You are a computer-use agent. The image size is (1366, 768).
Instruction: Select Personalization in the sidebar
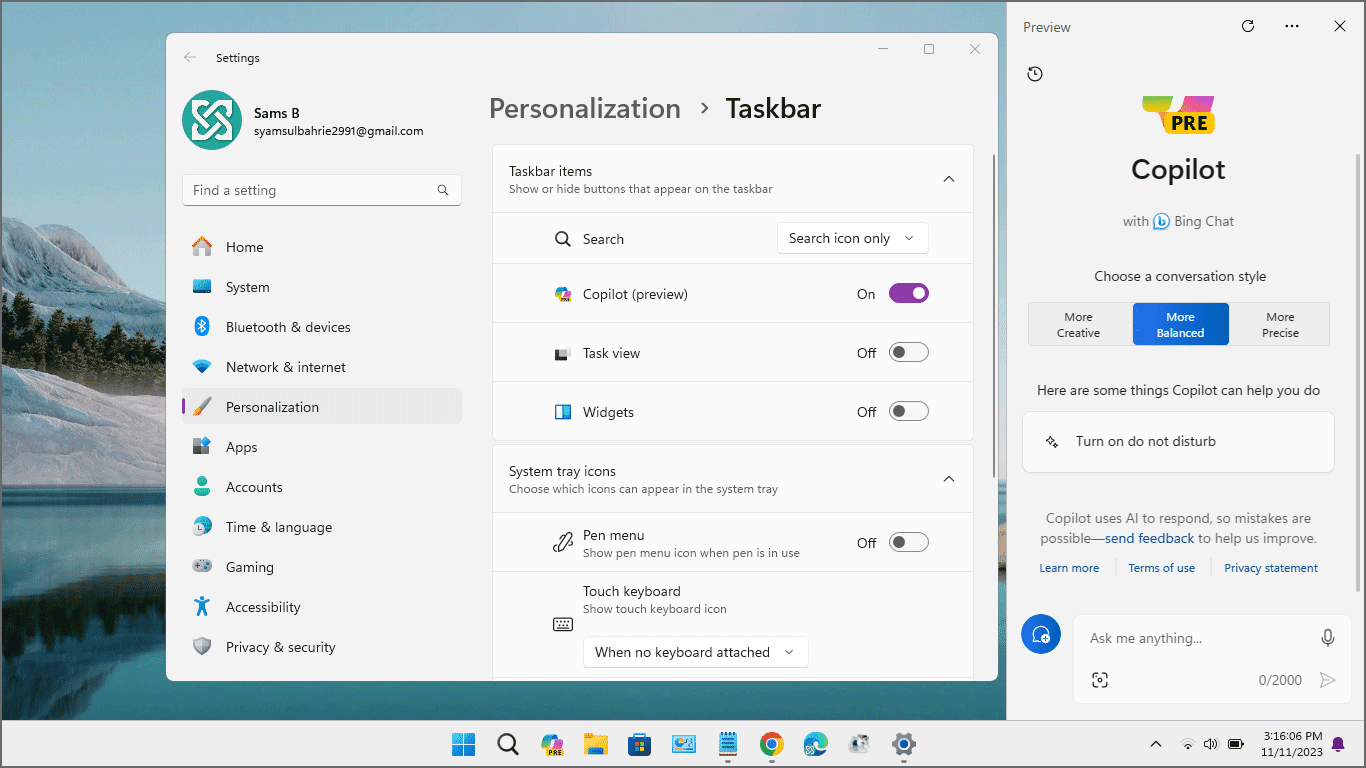(322, 407)
